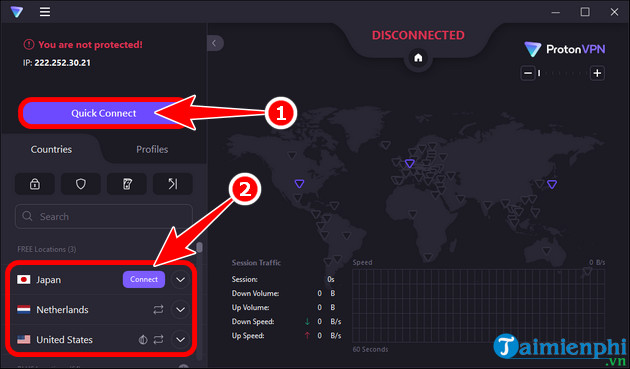The height and width of the screenshot is (369, 630).
Task: Switch to Profiles tab
Action: coord(152,150)
